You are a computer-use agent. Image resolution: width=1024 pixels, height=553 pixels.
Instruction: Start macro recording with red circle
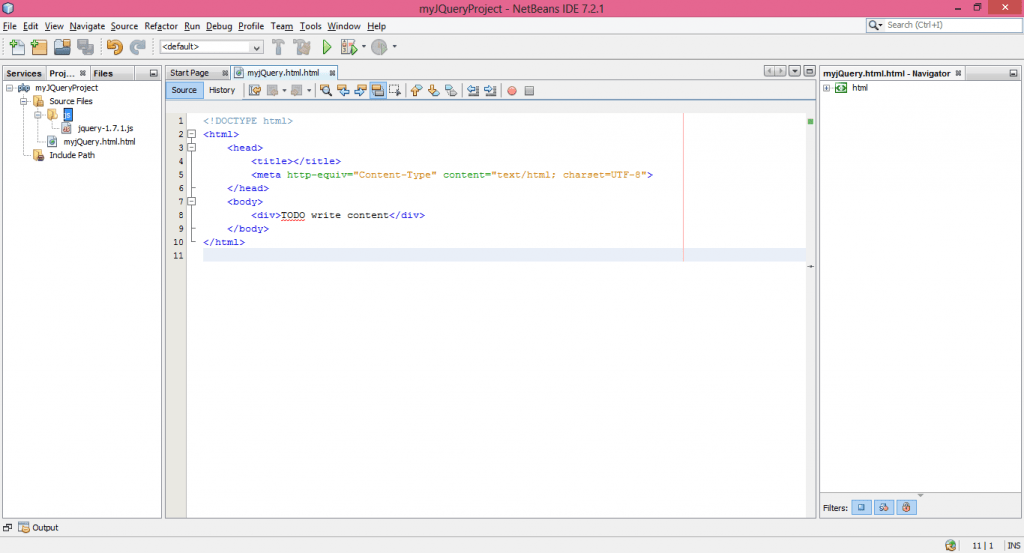511,91
